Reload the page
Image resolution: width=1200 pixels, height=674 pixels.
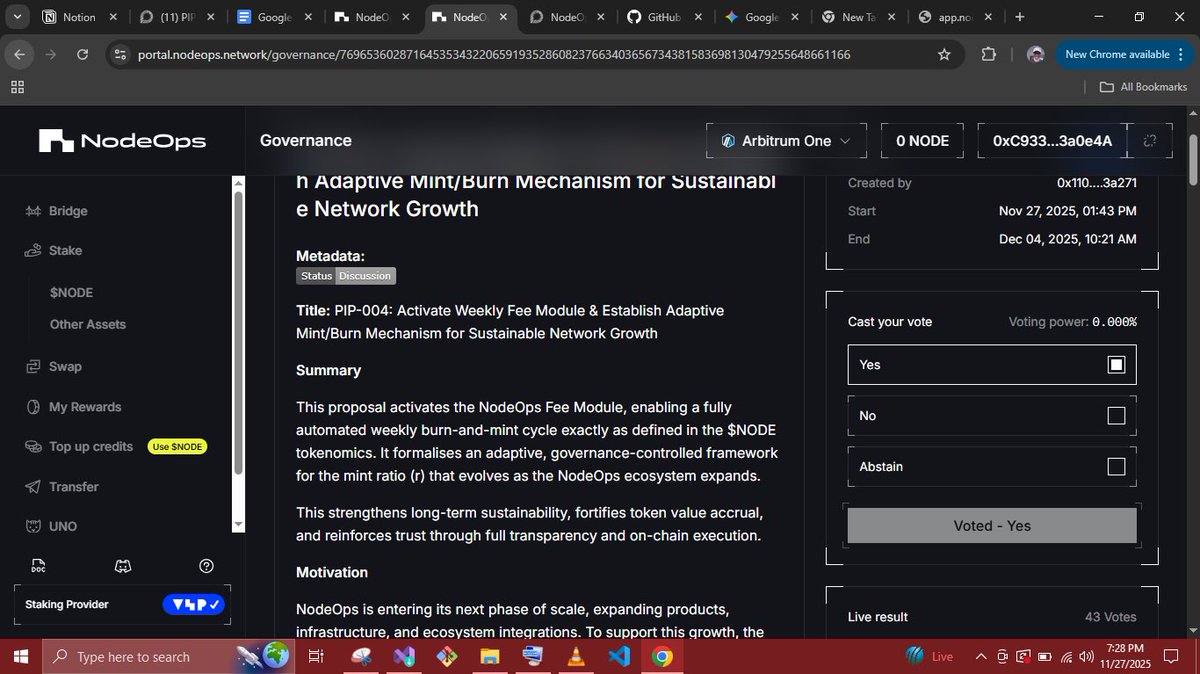82,54
